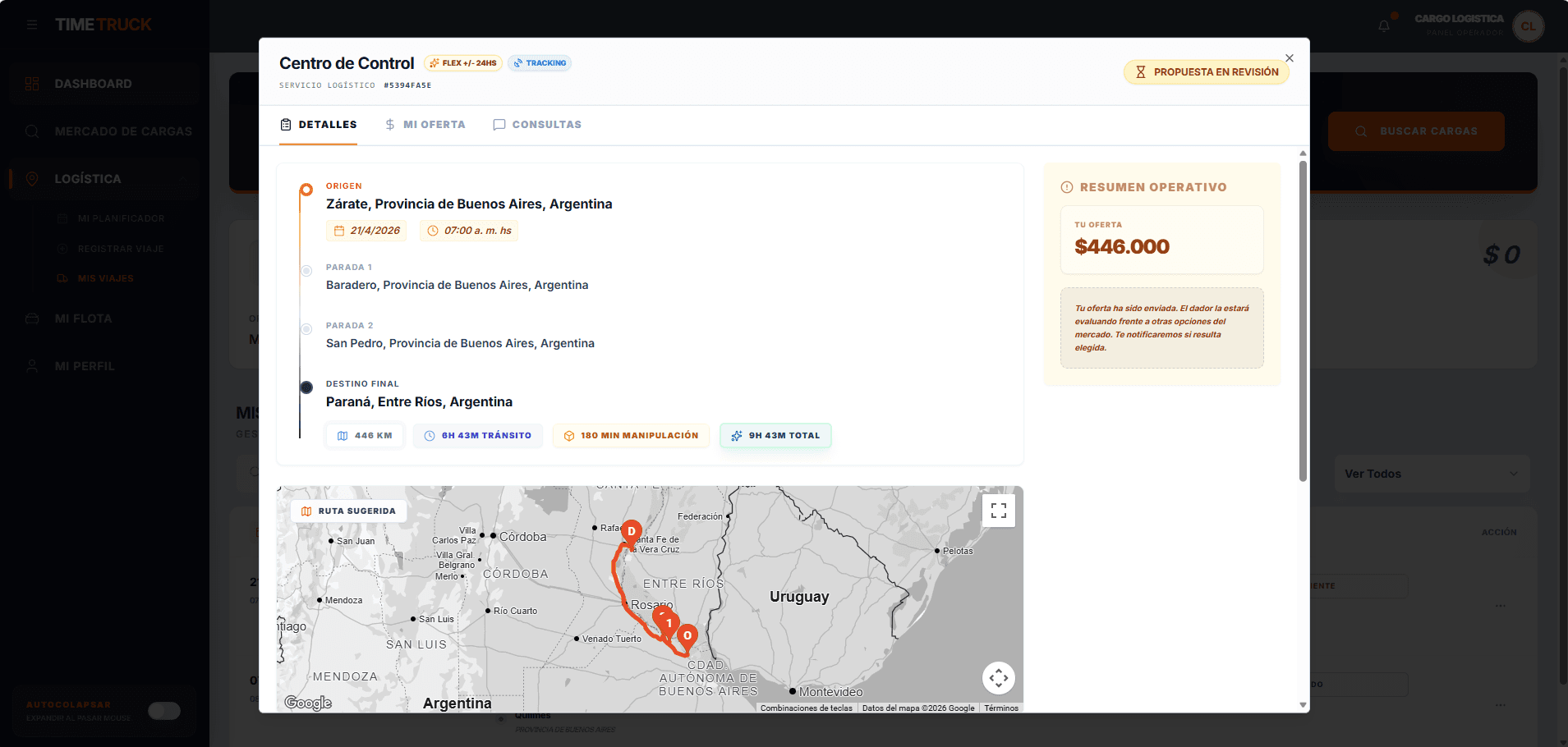Click the hamburger menu icon

[32, 25]
